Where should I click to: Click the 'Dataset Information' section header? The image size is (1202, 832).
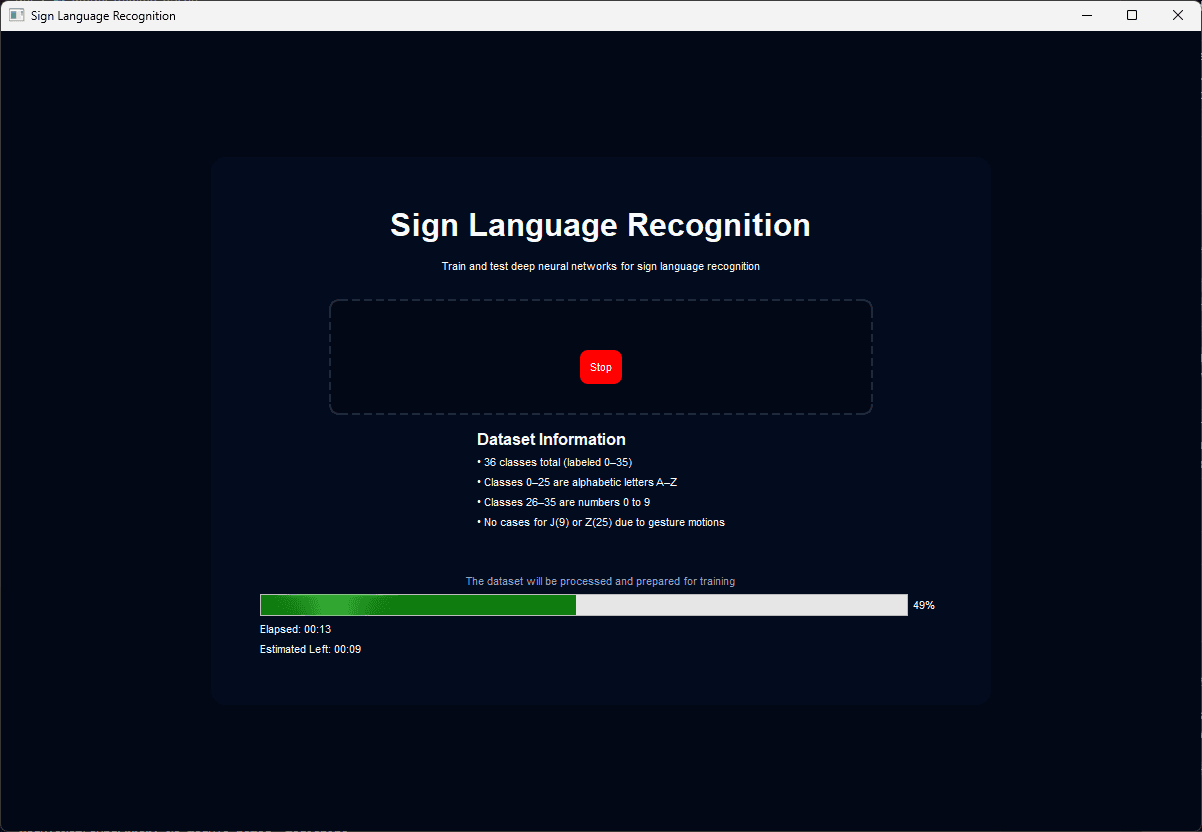point(551,439)
